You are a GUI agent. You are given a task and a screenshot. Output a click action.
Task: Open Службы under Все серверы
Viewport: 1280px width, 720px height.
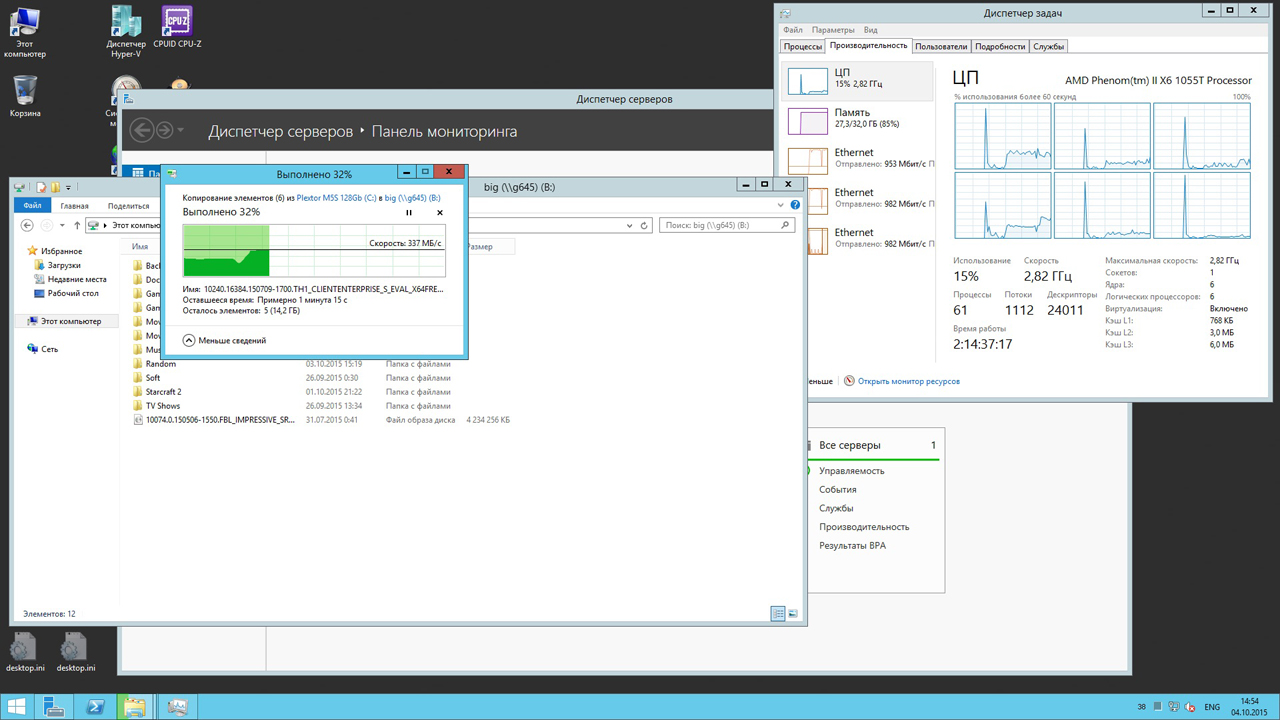point(836,508)
